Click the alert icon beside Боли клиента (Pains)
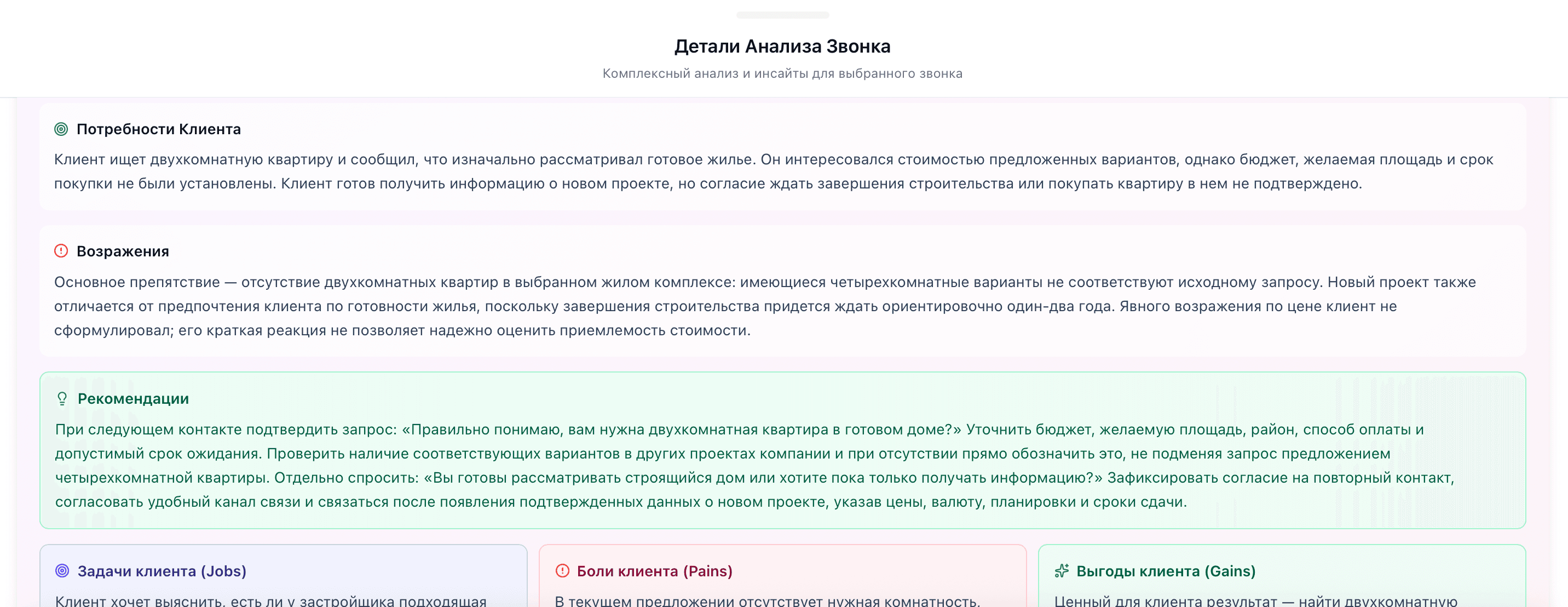 coord(562,570)
